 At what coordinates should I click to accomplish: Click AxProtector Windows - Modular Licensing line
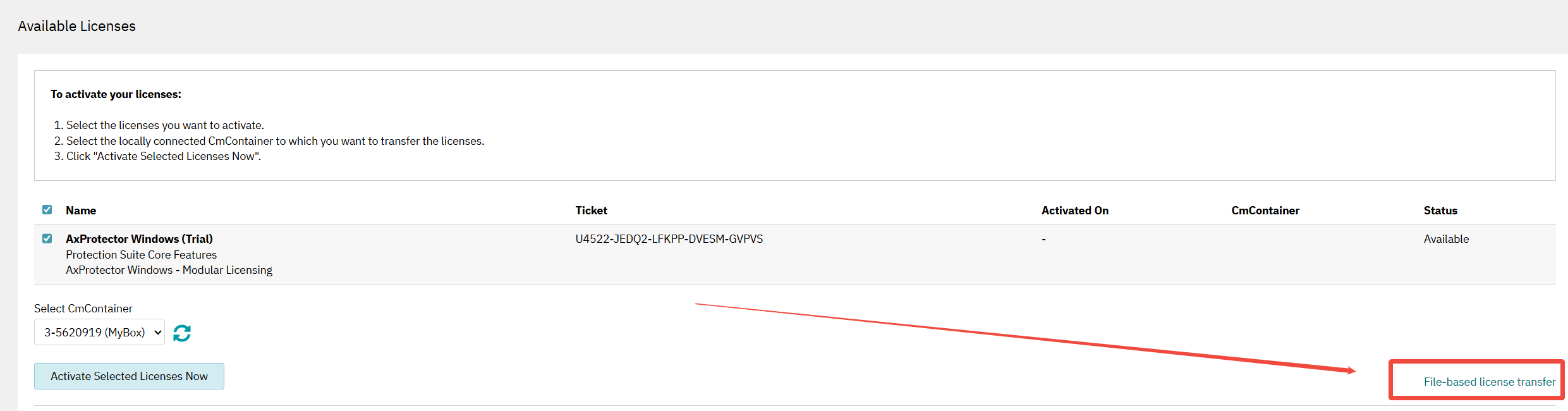point(169,270)
